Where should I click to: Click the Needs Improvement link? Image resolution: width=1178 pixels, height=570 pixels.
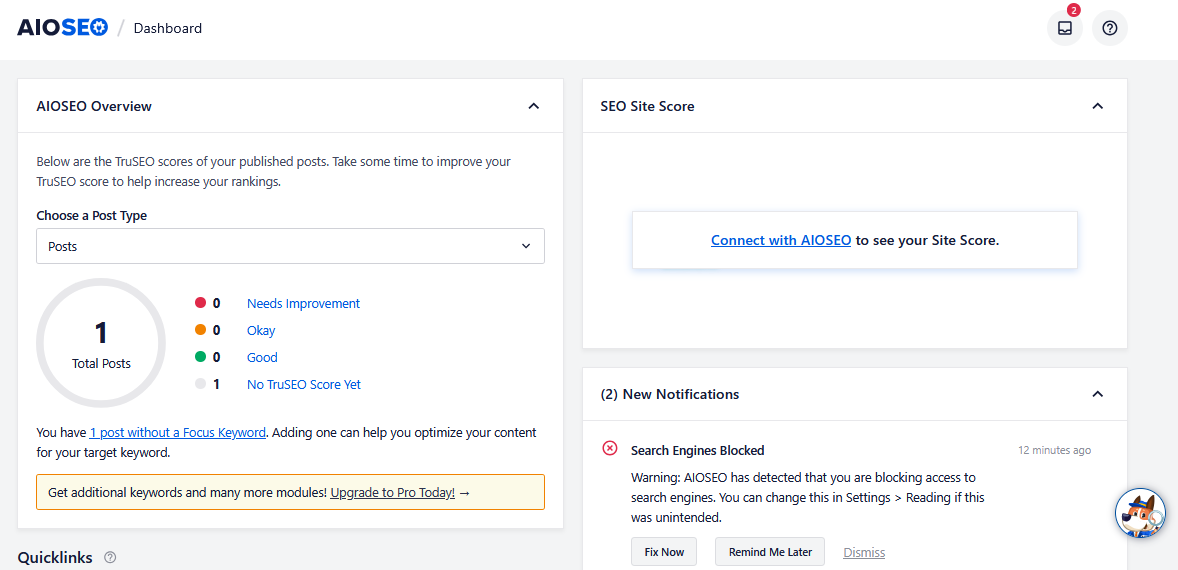[x=303, y=303]
